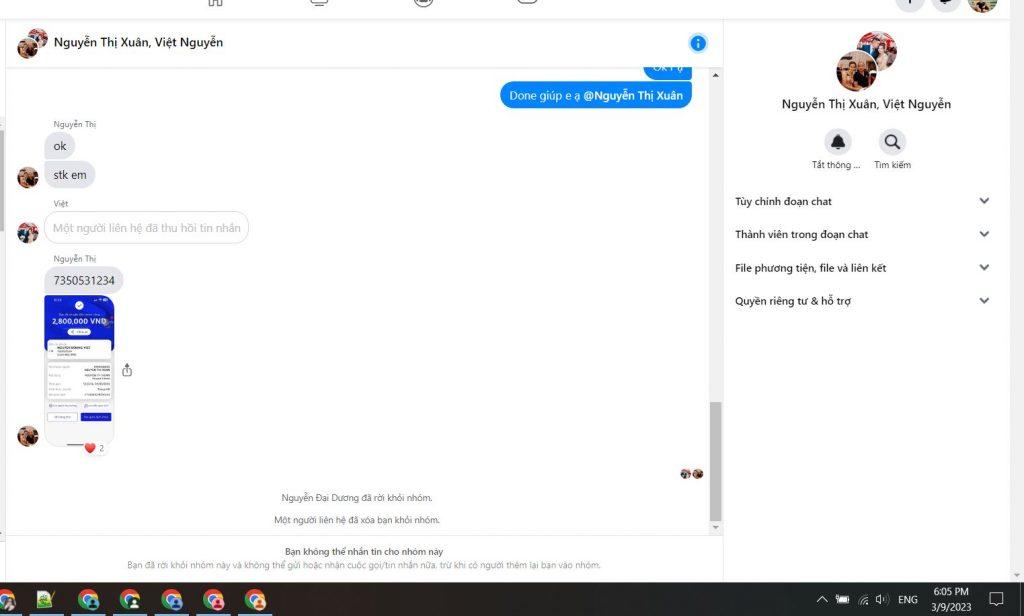1024x616 pixels.
Task: Open sender avatar beside the transfer screenshot
Action: point(27,436)
